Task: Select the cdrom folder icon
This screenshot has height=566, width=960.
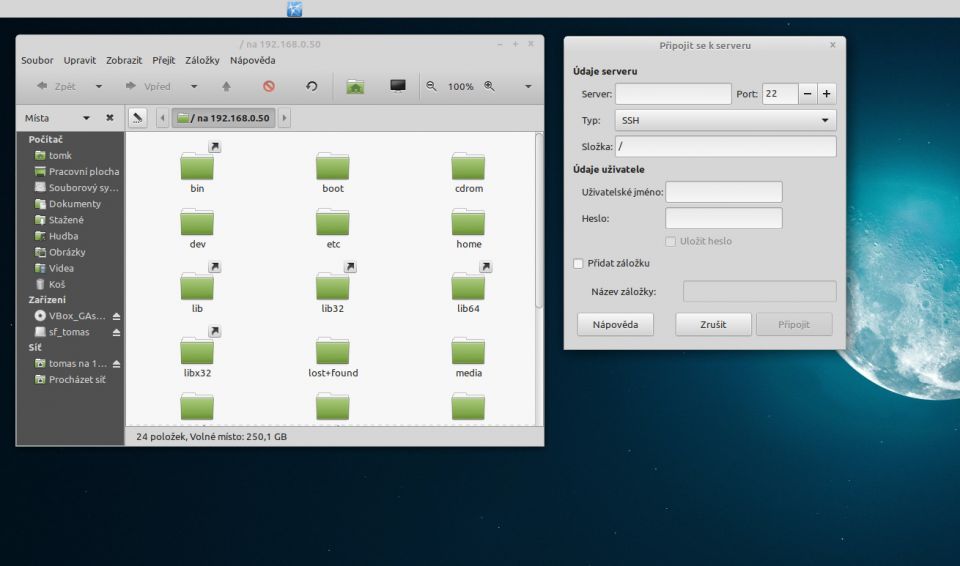Action: click(x=468, y=165)
